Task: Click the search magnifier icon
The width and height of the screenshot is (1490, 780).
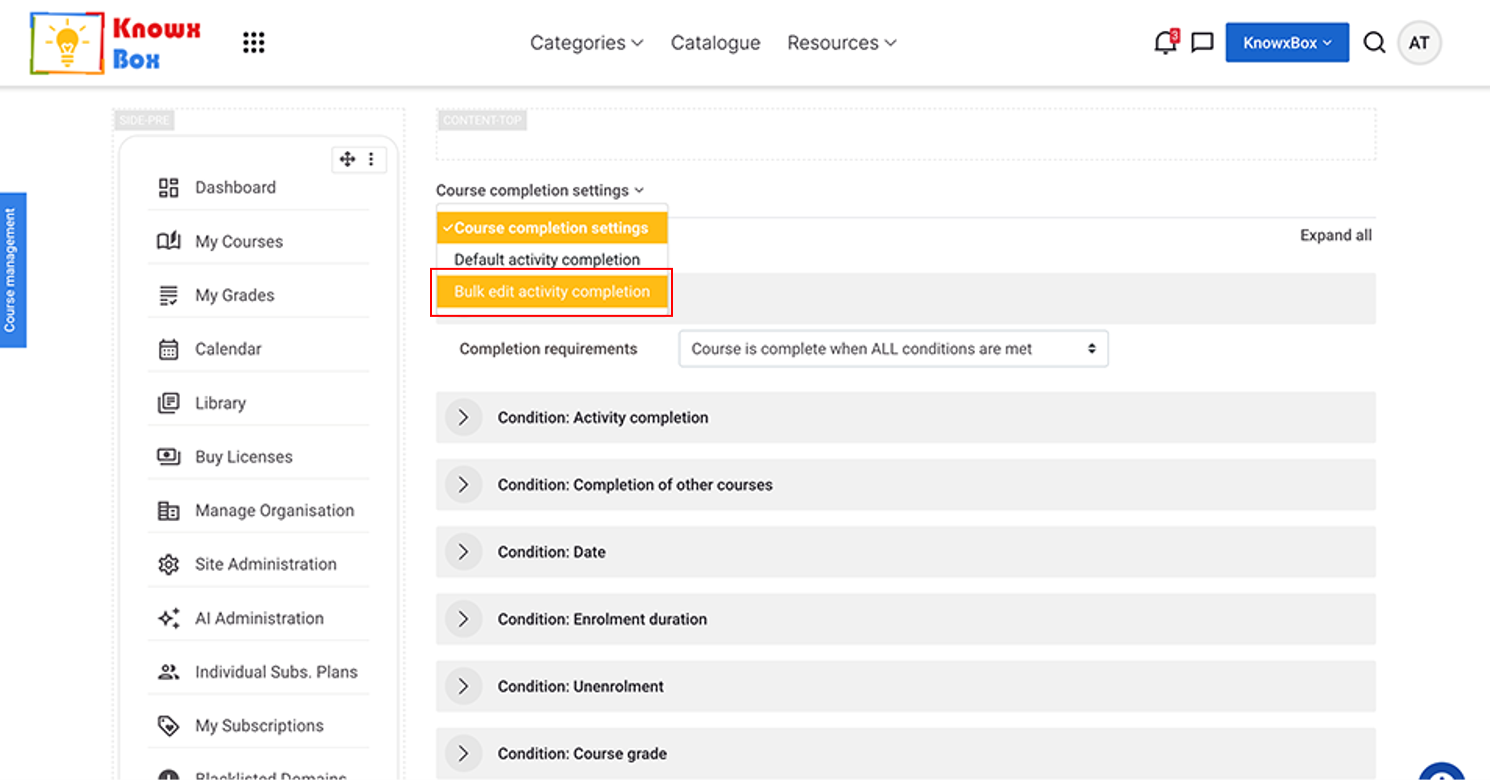Action: pyautogui.click(x=1374, y=42)
